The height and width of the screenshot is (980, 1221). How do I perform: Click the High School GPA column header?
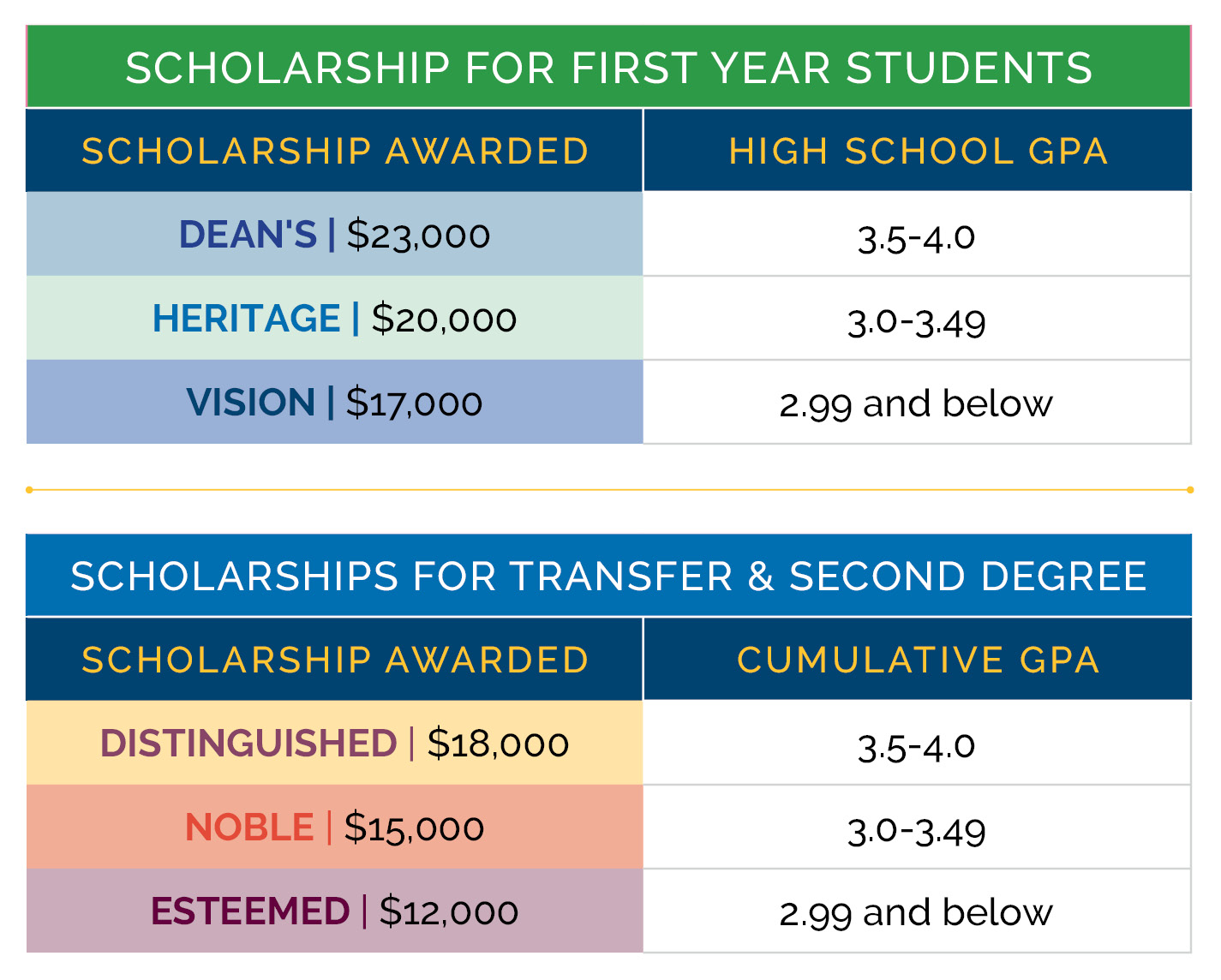coord(917,151)
